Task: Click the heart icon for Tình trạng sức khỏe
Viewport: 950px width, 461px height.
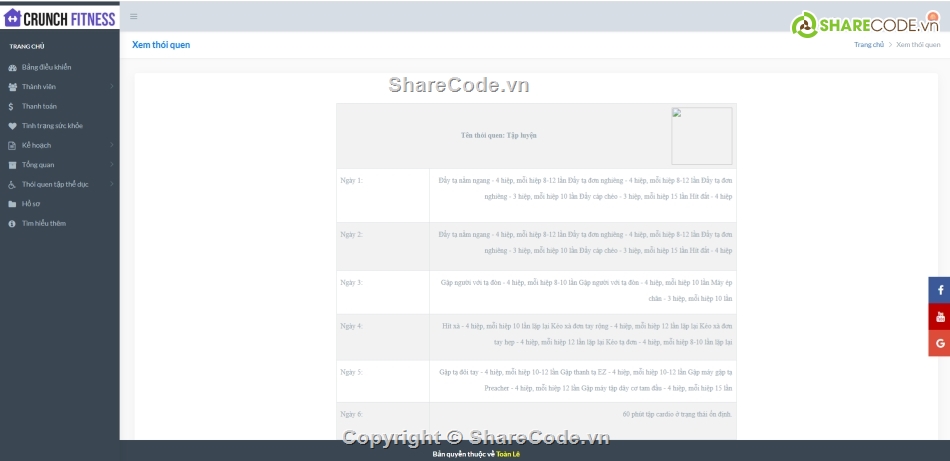Action: pyautogui.click(x=12, y=126)
